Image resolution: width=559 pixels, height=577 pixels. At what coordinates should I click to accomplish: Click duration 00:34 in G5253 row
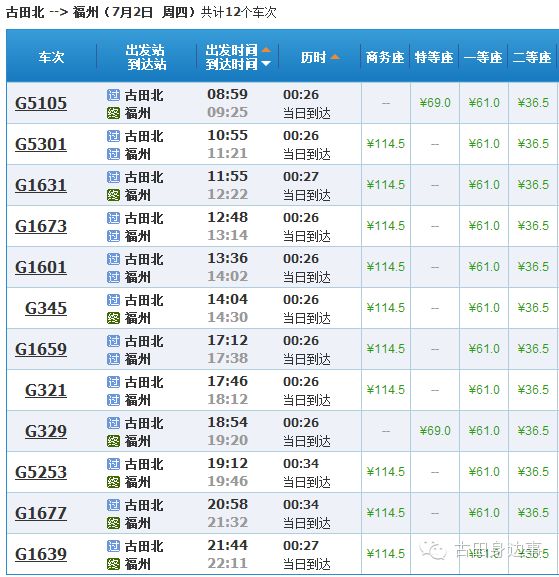pyautogui.click(x=301, y=464)
